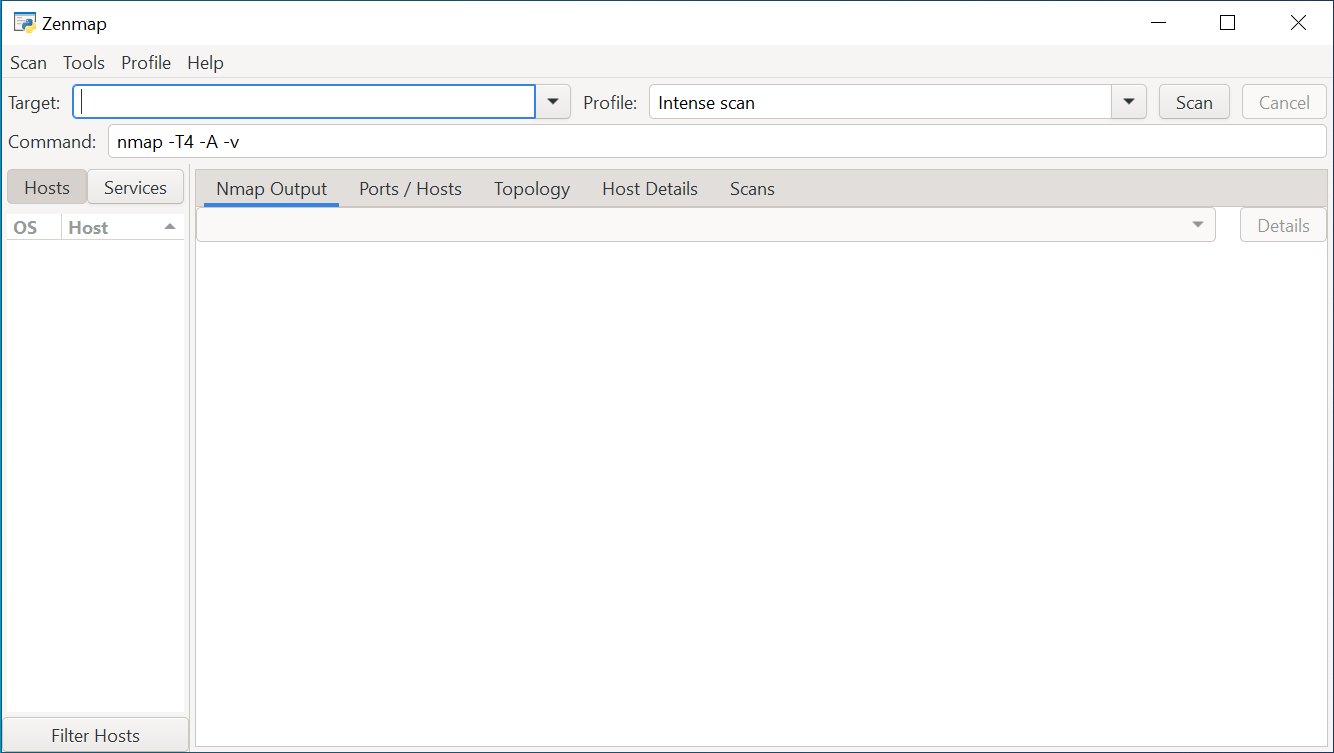Switch to the Topology tab

(532, 189)
